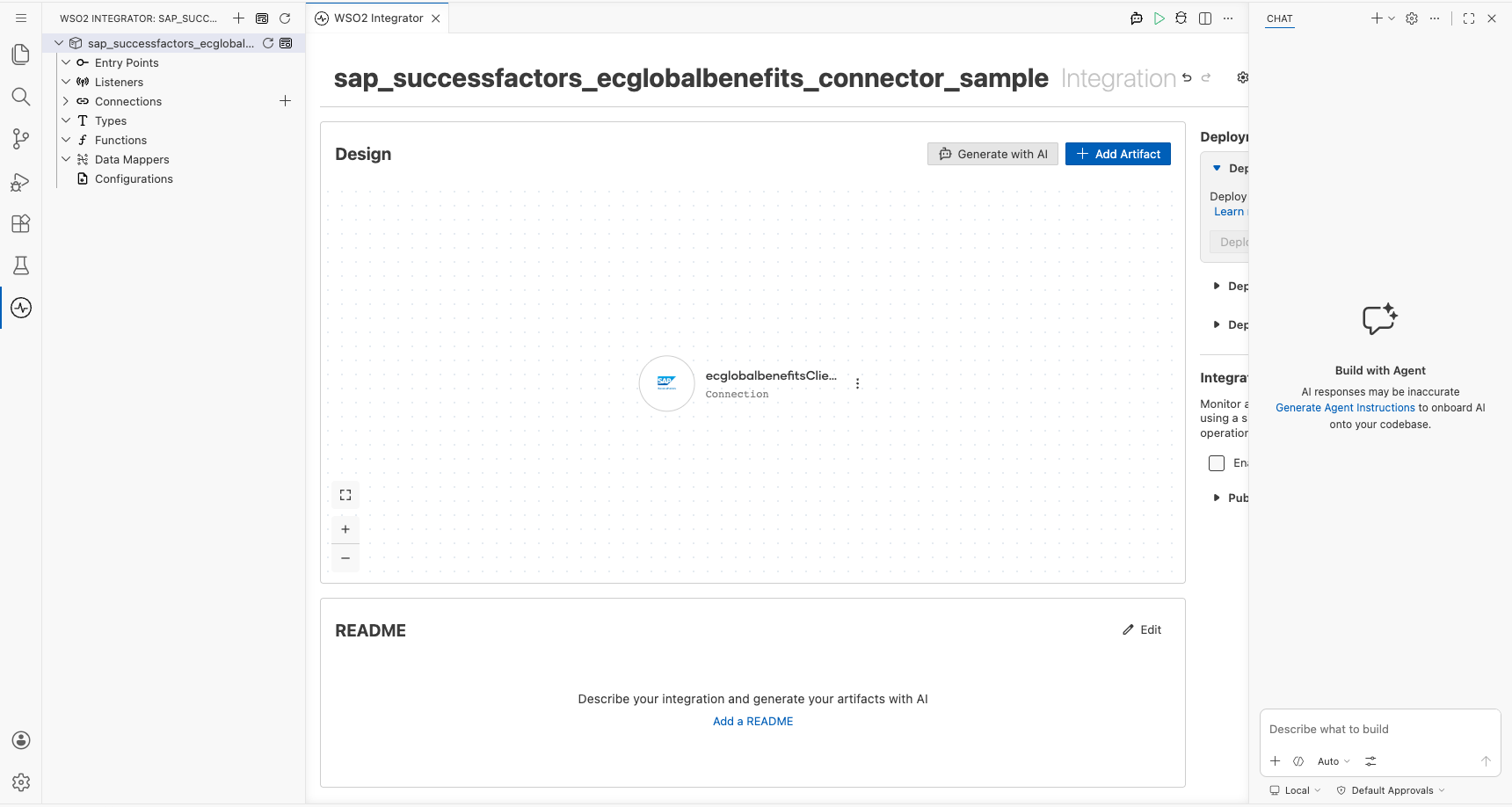Open the Search view in activity bar
Viewport: 1512px width, 807px height.
pos(21,97)
